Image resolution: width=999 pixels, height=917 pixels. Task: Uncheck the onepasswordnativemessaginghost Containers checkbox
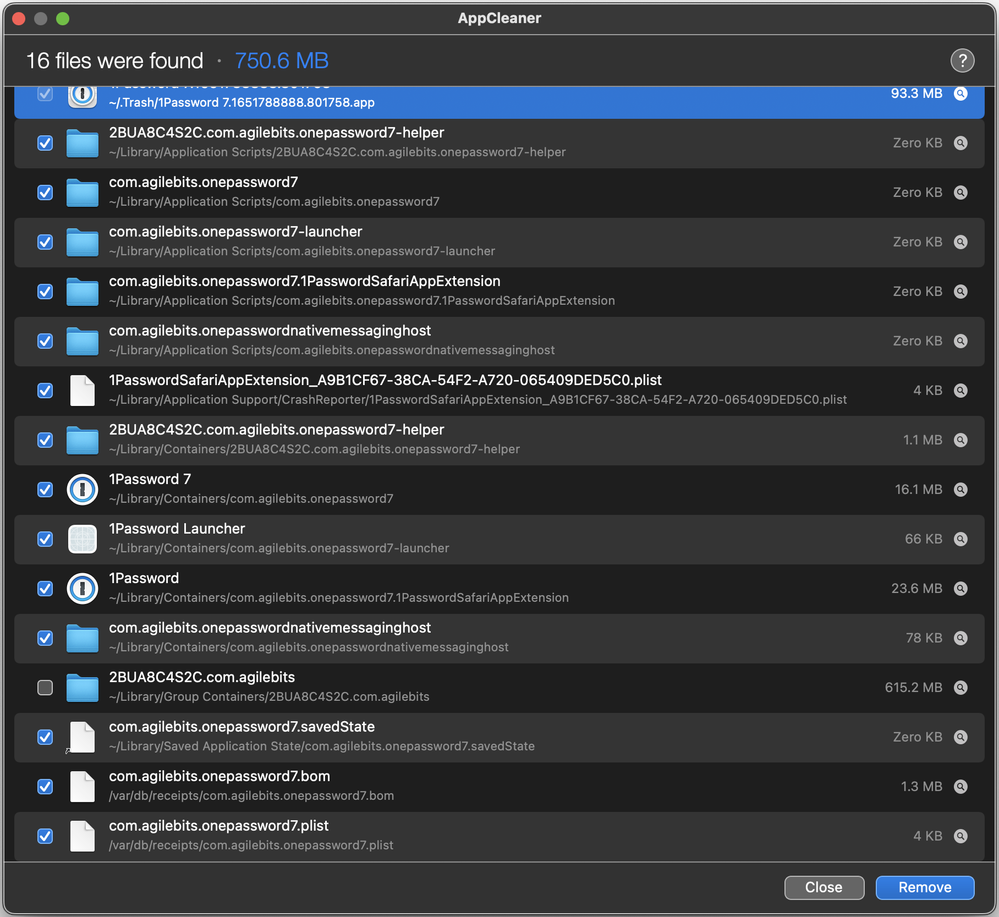coord(45,638)
